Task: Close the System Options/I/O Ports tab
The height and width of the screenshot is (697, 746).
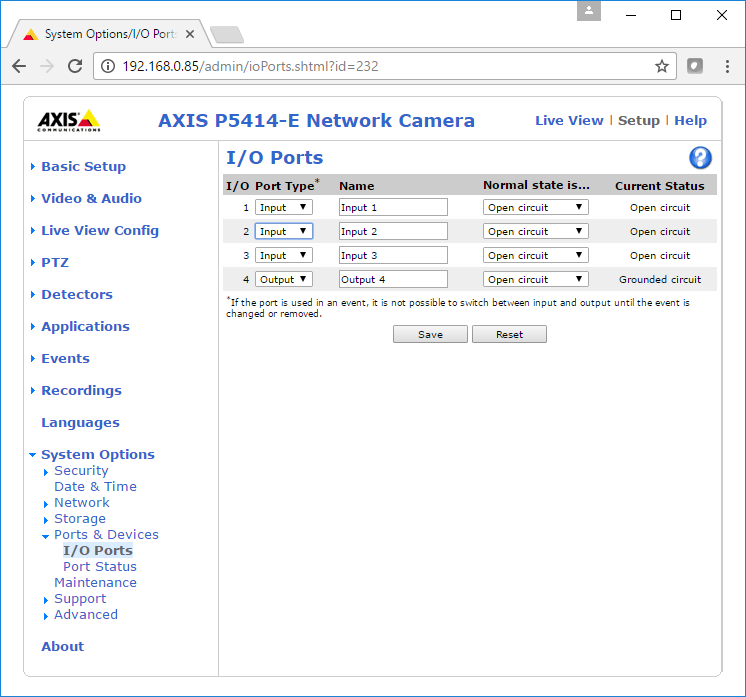Action: (189, 34)
